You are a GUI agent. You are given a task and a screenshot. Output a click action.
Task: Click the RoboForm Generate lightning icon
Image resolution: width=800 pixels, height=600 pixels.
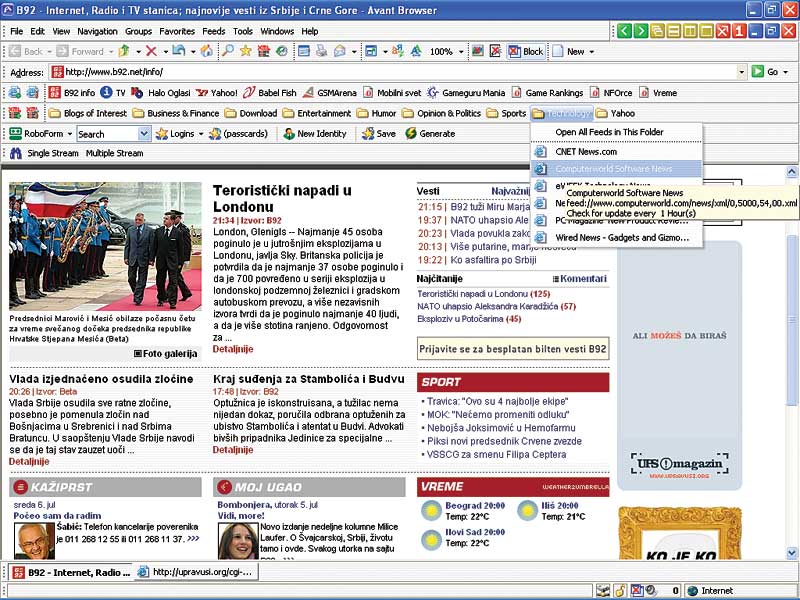pyautogui.click(x=411, y=134)
